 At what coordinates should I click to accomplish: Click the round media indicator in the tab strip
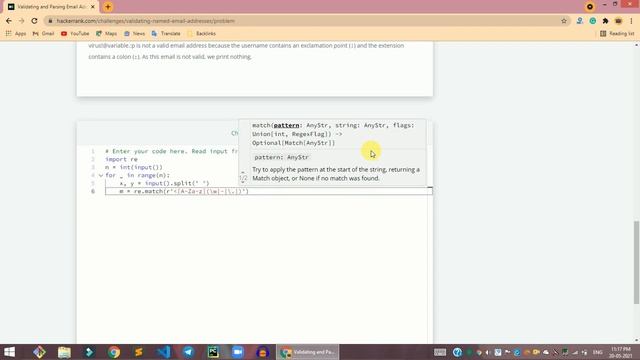tap(590, 7)
